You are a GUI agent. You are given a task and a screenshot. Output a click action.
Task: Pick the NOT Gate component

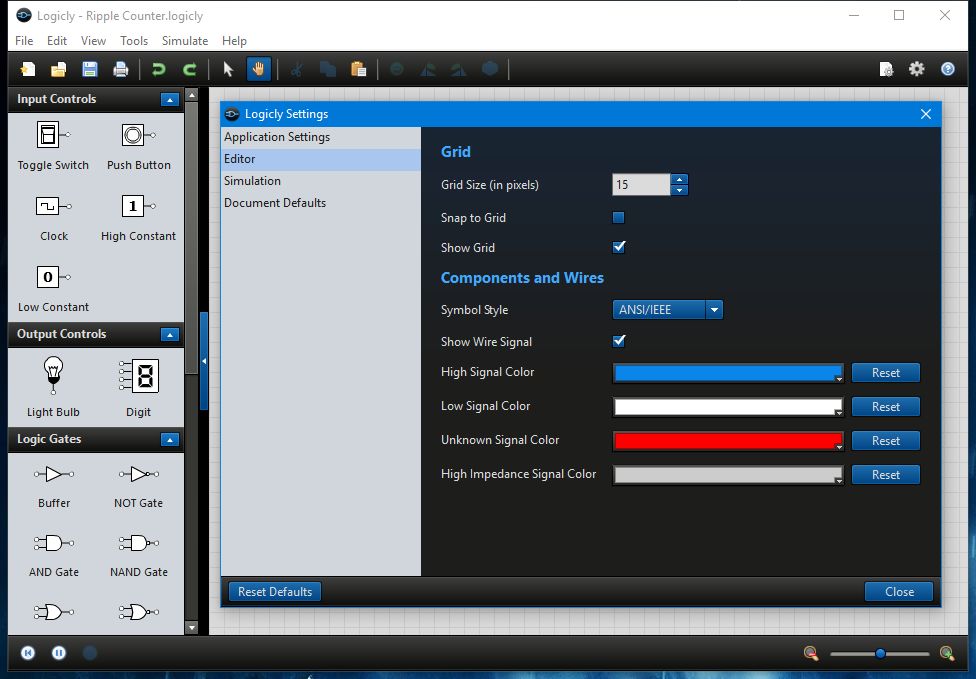[138, 487]
